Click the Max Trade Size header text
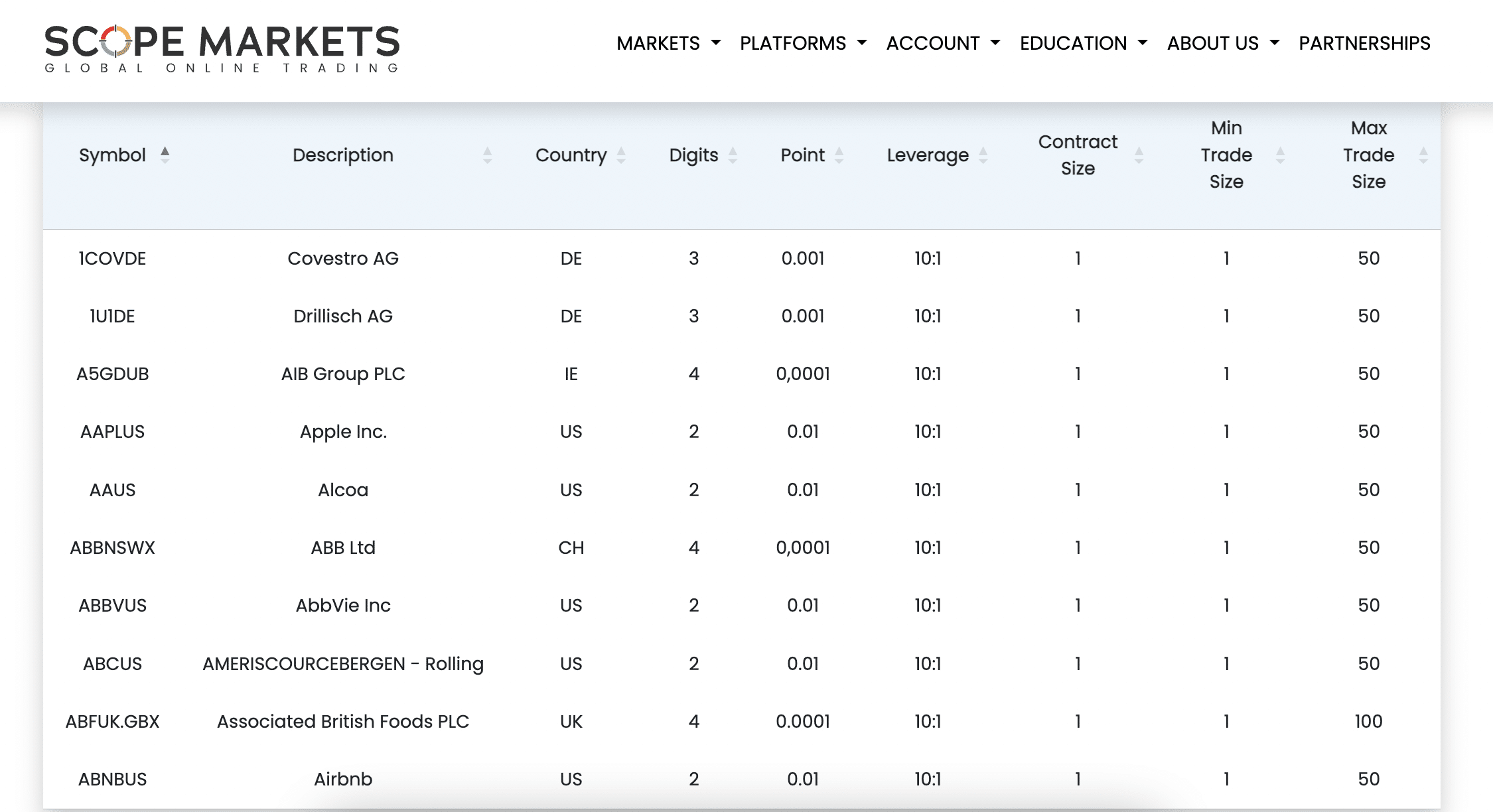The height and width of the screenshot is (812, 1493). [x=1369, y=155]
